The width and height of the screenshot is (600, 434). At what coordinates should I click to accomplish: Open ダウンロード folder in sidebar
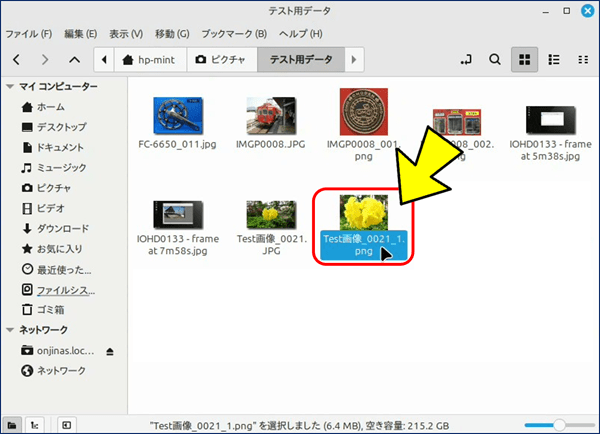point(62,228)
